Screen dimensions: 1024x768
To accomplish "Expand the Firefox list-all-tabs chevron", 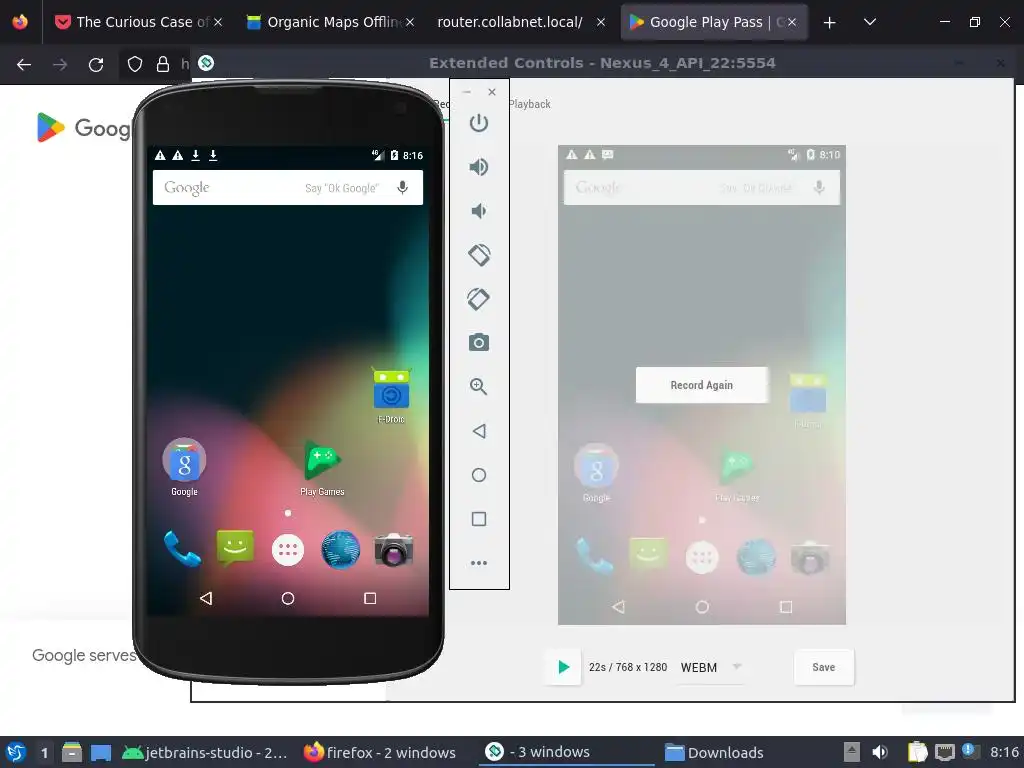I will pos(870,22).
